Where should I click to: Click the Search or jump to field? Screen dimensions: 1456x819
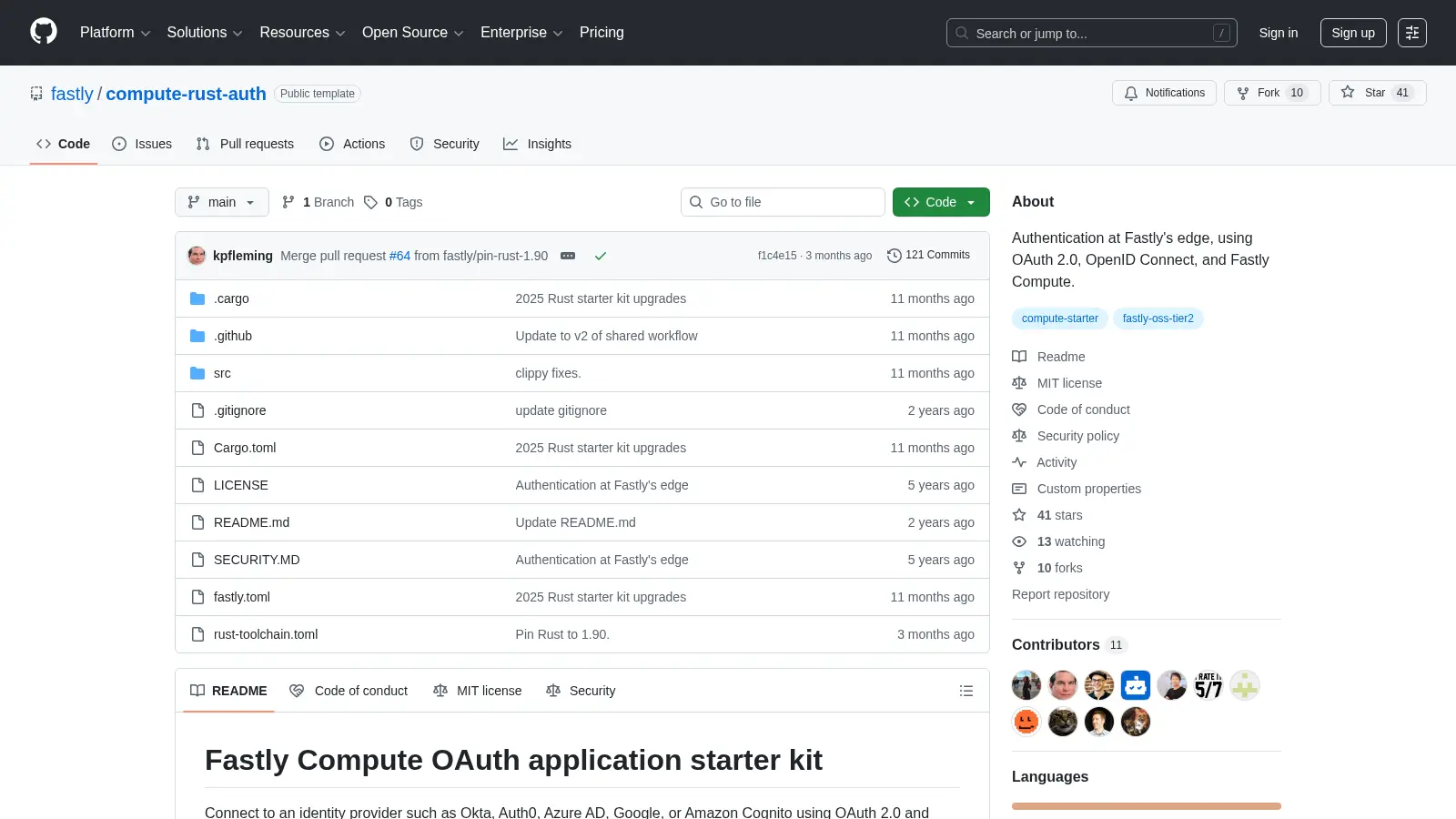tap(1091, 33)
